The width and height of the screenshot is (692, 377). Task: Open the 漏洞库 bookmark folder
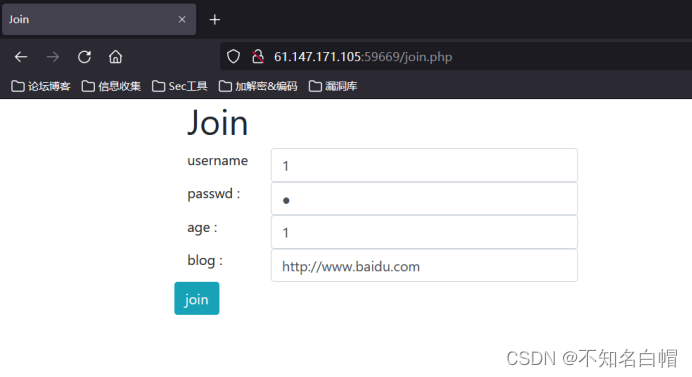click(x=333, y=86)
